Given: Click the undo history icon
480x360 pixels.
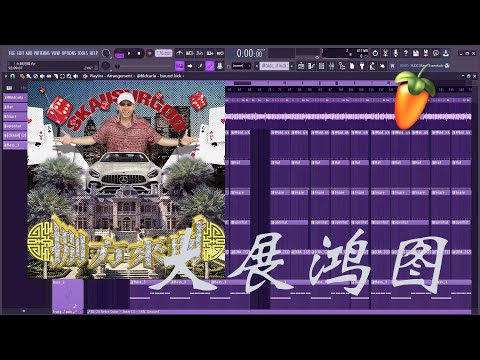Looking at the screenshot, I should (x=375, y=53).
